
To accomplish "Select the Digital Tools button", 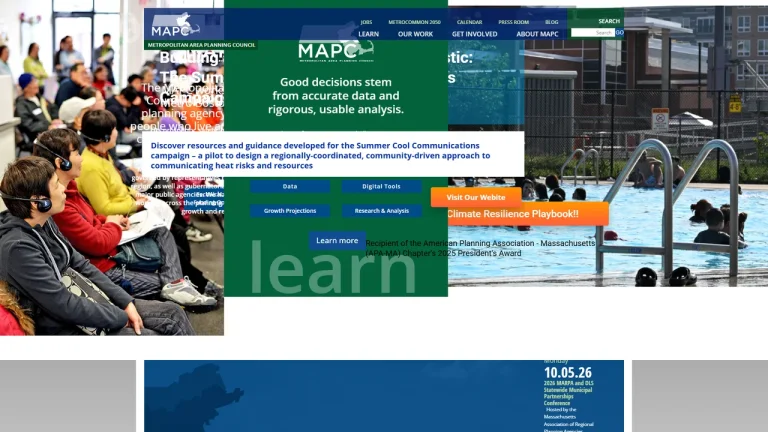I will tap(381, 186).
